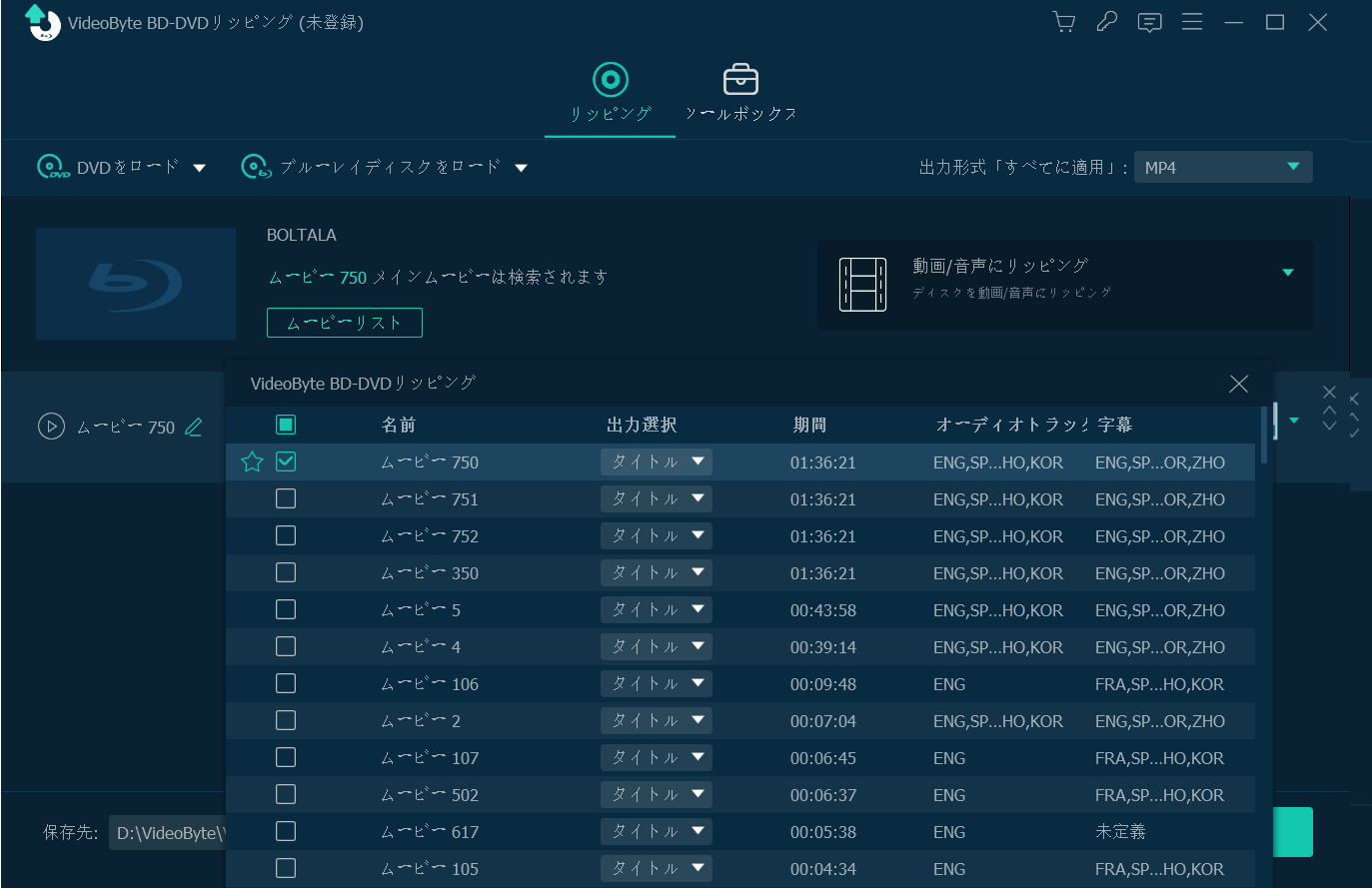Open the 動画/音声にリッピング dropdown arrow

(x=1288, y=271)
